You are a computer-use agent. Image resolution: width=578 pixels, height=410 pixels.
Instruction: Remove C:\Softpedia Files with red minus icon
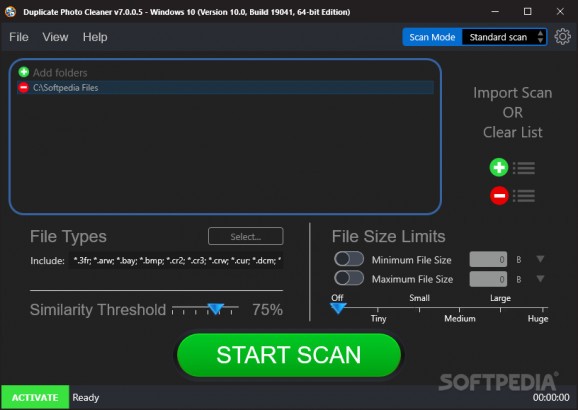coord(24,87)
